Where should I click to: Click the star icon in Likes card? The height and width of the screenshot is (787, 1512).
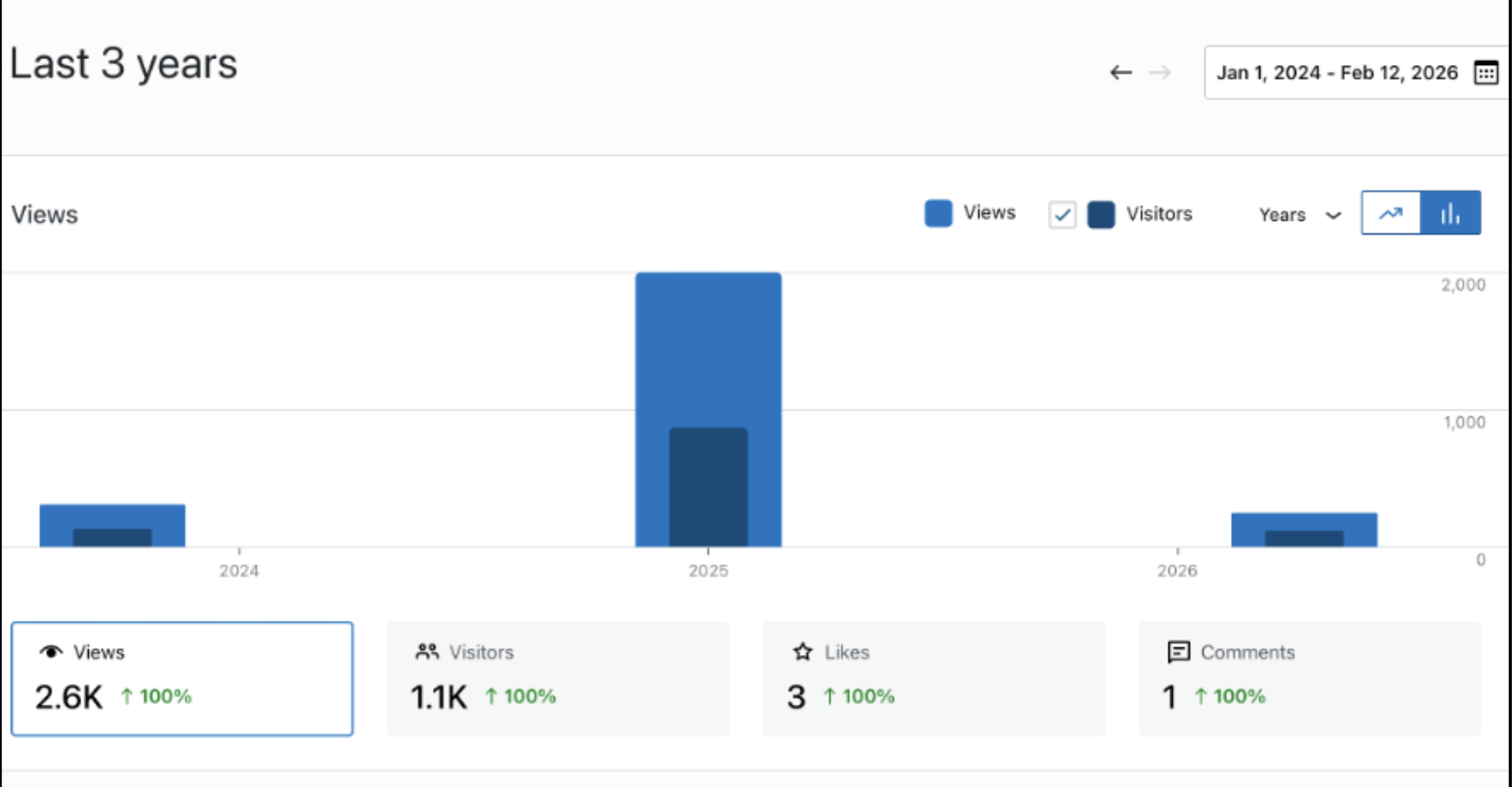[x=802, y=652]
